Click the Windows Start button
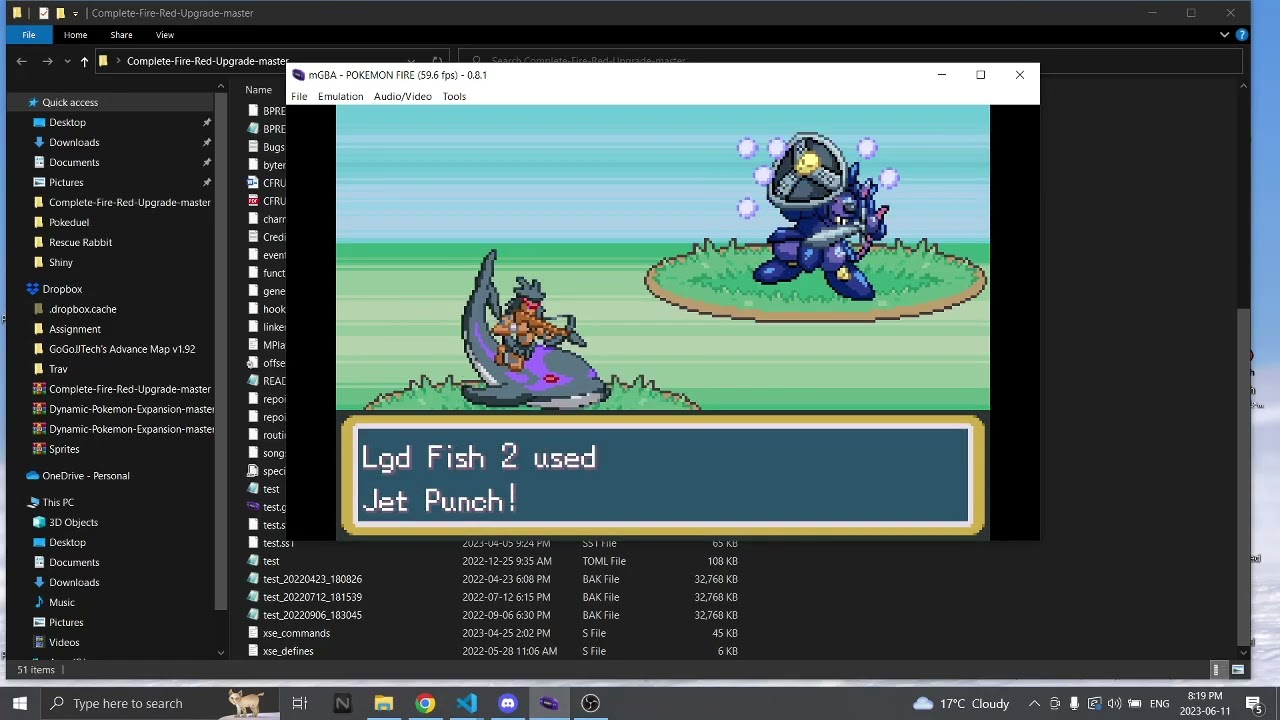Image resolution: width=1280 pixels, height=720 pixels. click(20, 703)
